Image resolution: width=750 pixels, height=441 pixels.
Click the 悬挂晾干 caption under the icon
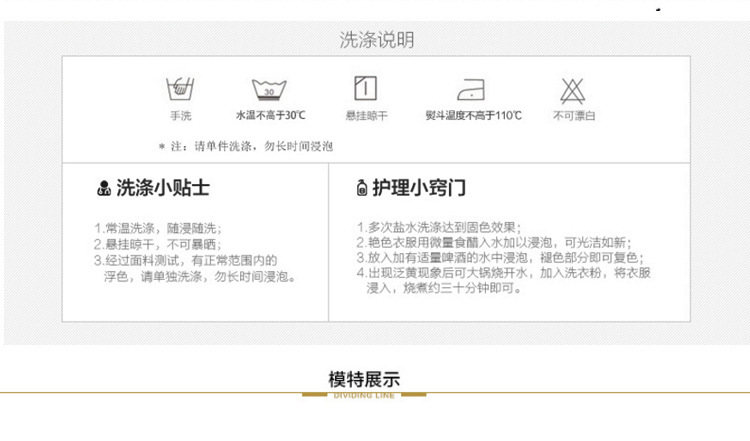coord(367,116)
